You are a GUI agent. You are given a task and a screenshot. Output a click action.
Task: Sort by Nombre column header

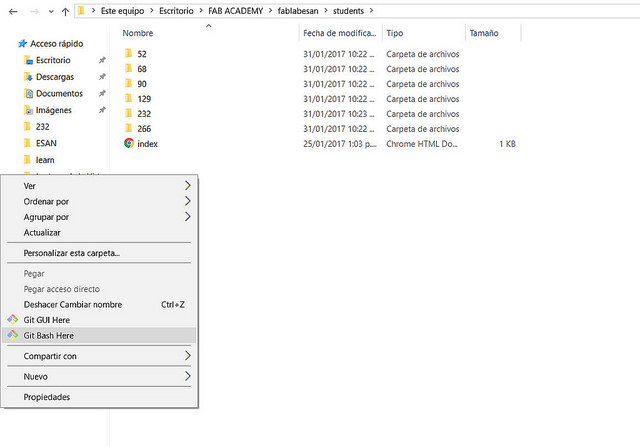click(x=138, y=33)
